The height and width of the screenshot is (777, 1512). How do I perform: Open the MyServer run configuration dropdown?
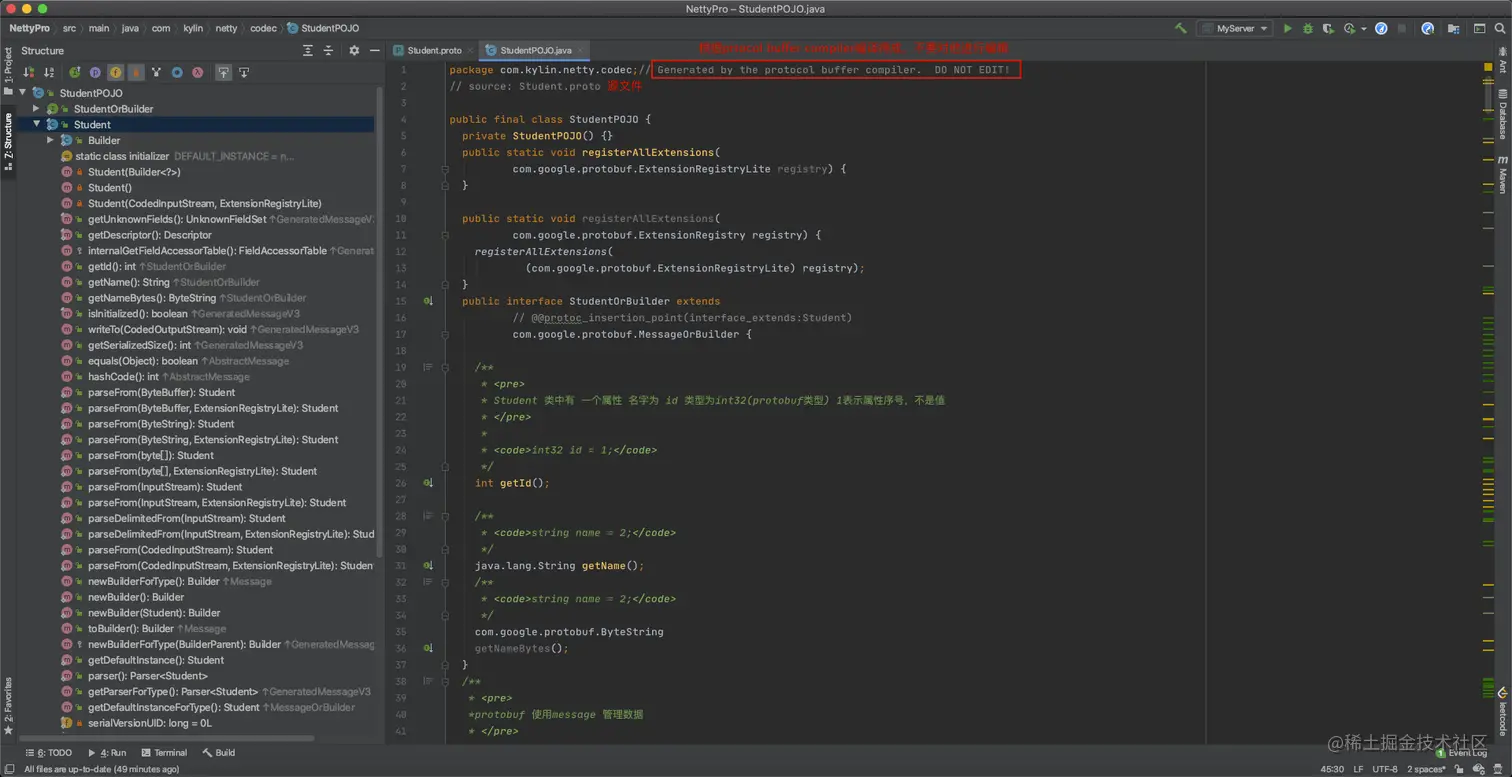pos(1235,28)
